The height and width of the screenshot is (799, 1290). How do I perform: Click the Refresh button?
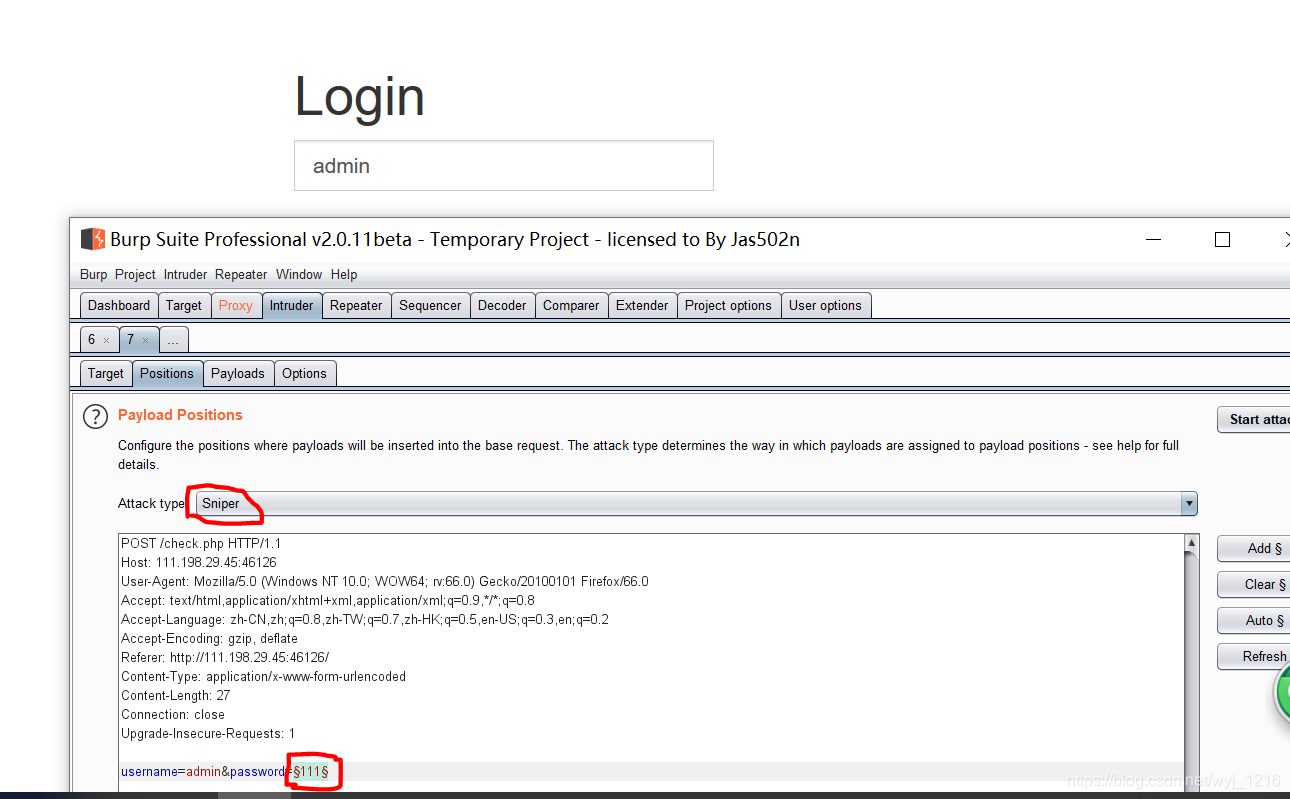click(x=1254, y=656)
